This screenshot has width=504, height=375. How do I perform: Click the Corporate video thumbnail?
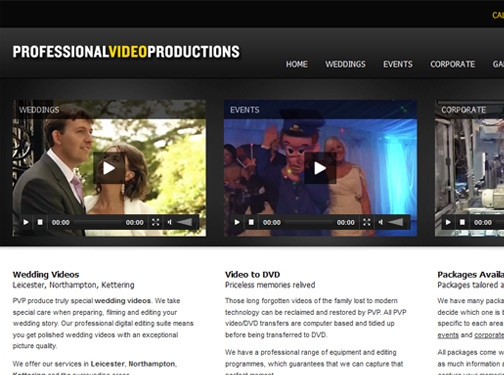click(x=469, y=168)
